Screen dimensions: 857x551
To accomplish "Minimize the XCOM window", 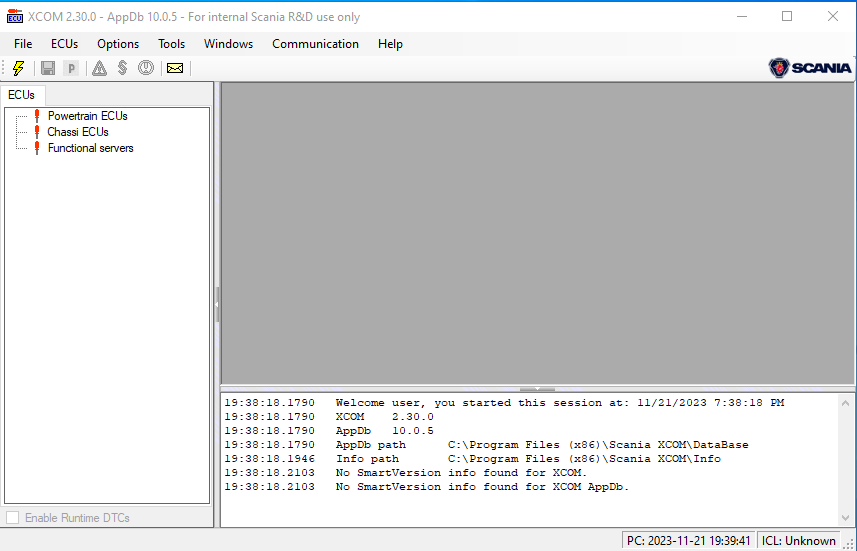I will pos(742,16).
